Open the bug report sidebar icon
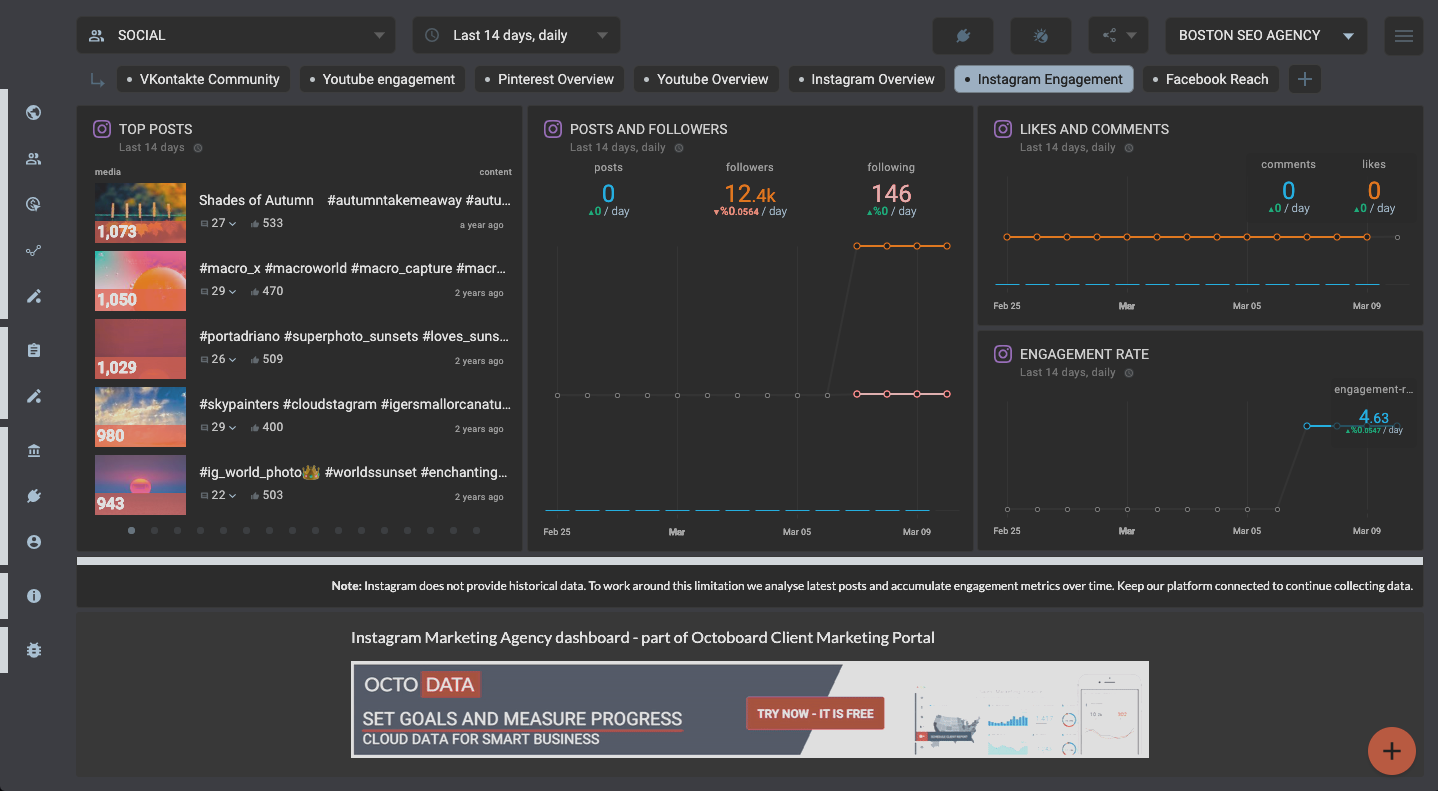 coord(34,650)
